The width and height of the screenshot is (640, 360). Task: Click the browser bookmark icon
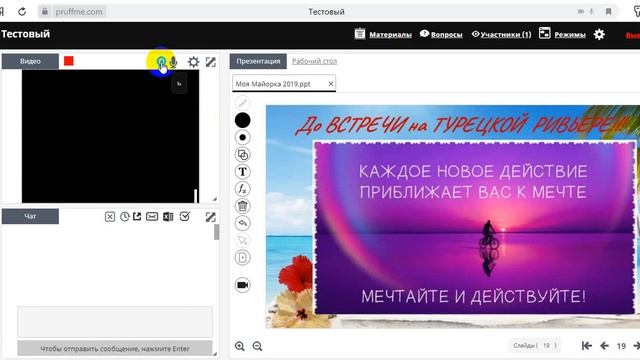click(608, 11)
